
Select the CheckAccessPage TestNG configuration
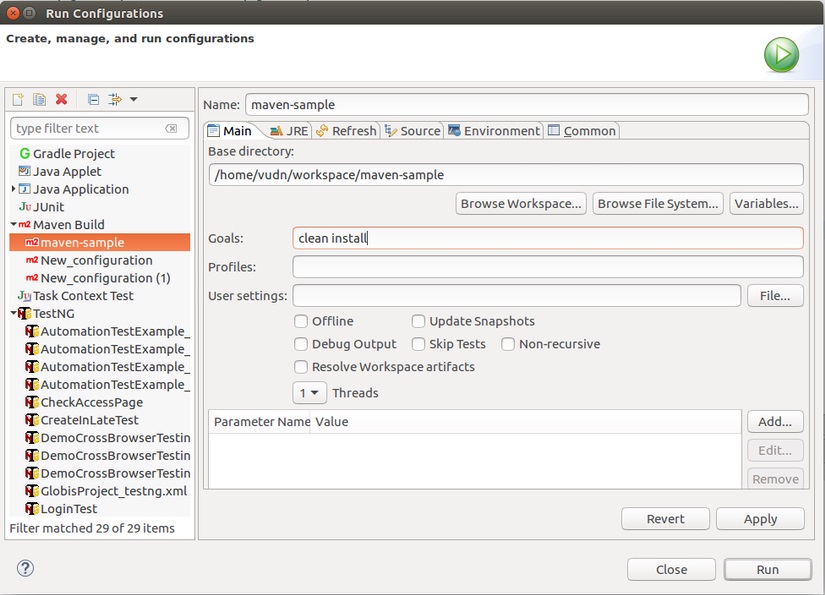coord(91,402)
